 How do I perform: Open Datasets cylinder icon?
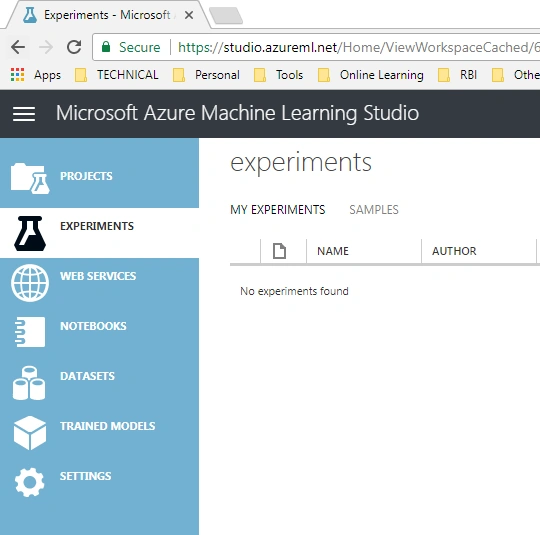point(29,383)
